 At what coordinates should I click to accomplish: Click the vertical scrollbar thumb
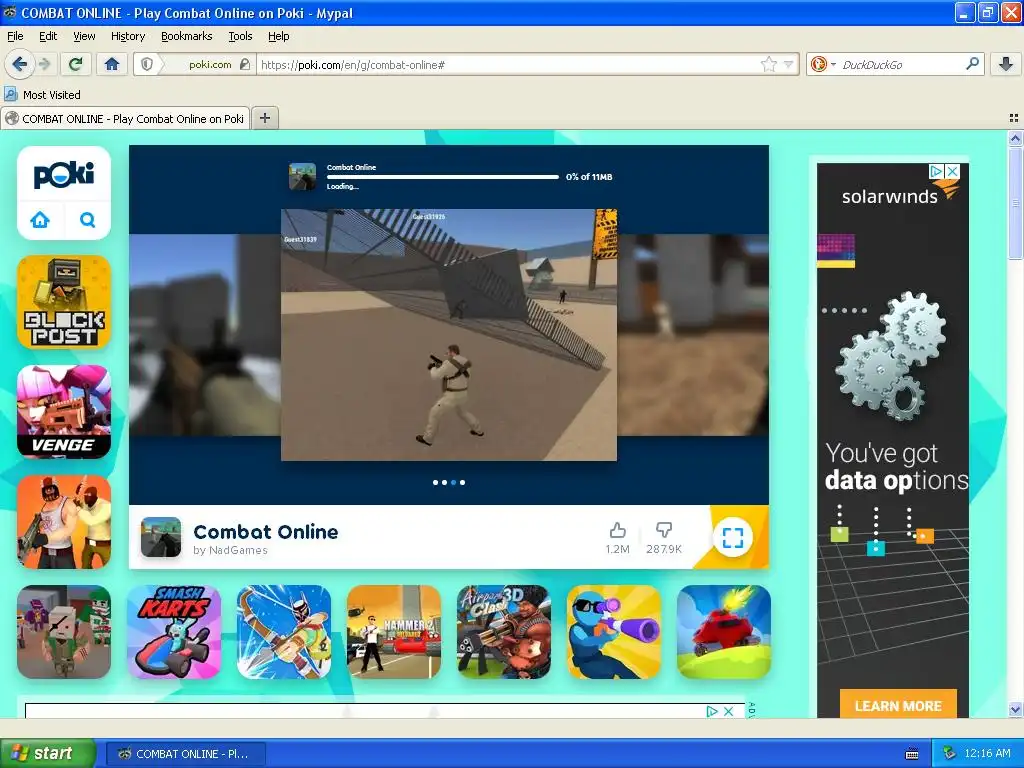coord(1015,202)
